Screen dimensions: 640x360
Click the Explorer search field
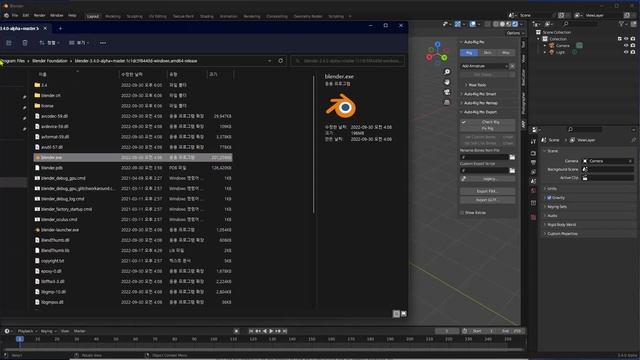click(x=348, y=61)
